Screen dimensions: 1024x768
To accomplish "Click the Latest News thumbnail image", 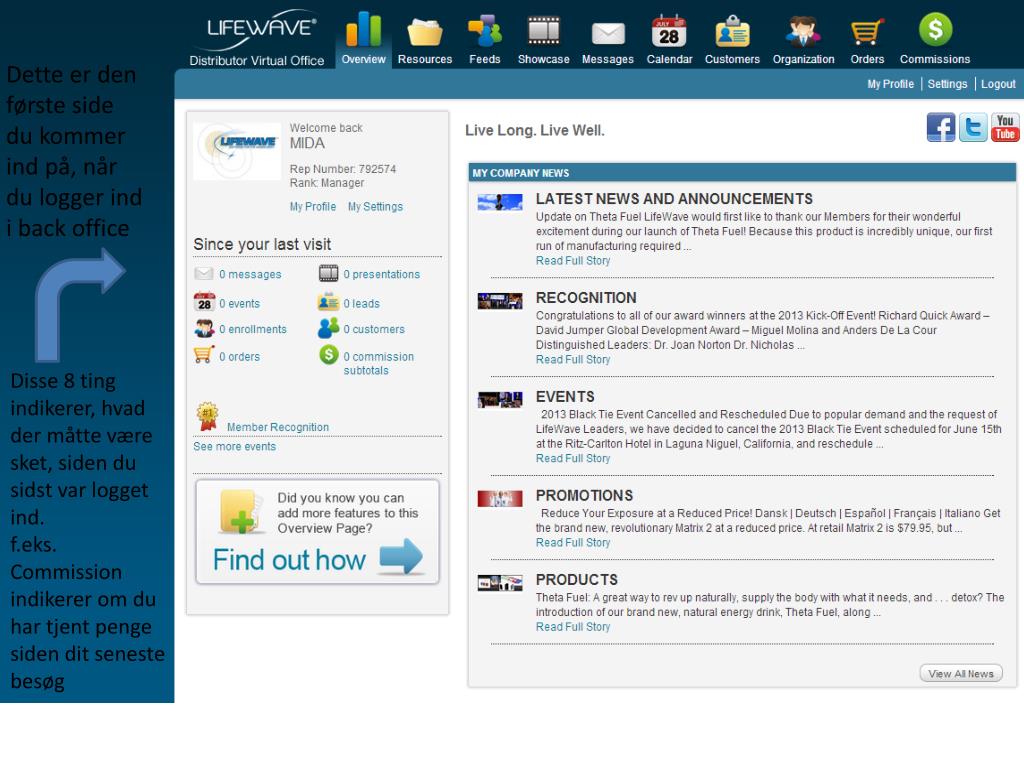I will [x=500, y=202].
